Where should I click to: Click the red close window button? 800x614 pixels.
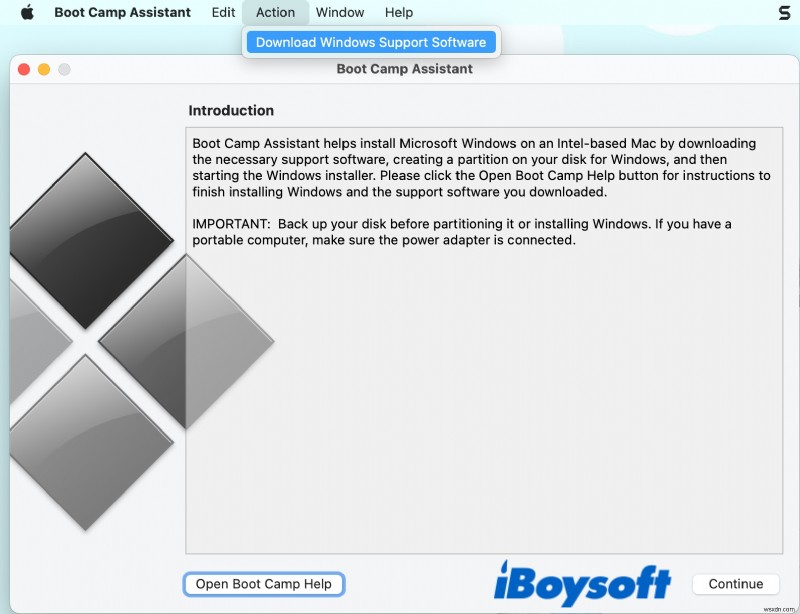click(x=23, y=69)
